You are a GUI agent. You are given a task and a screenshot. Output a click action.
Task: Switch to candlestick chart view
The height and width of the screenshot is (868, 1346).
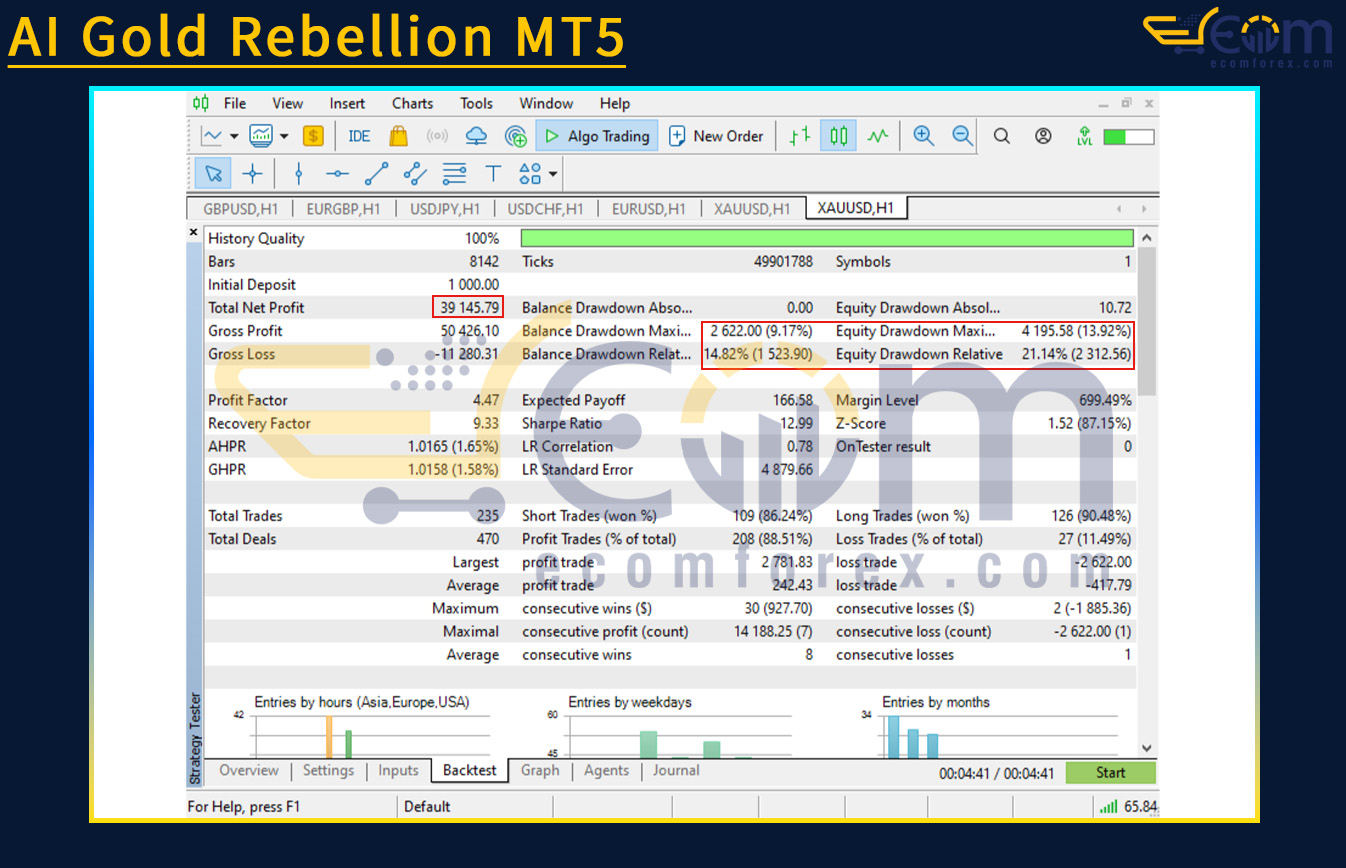838,136
